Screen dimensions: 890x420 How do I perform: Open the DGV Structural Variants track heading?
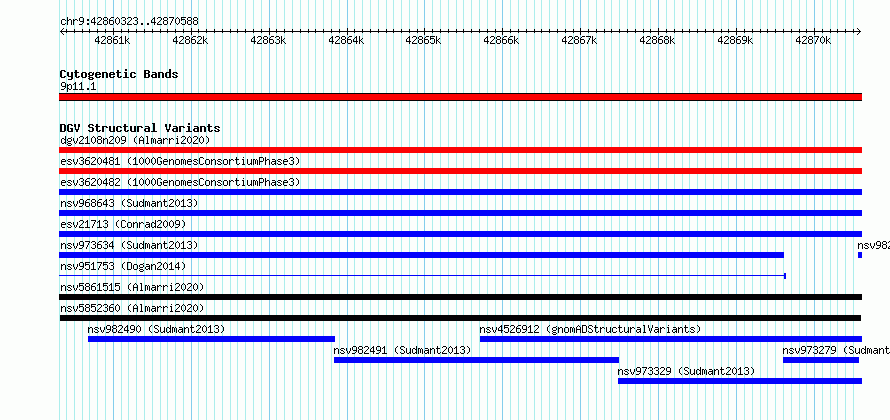point(140,128)
